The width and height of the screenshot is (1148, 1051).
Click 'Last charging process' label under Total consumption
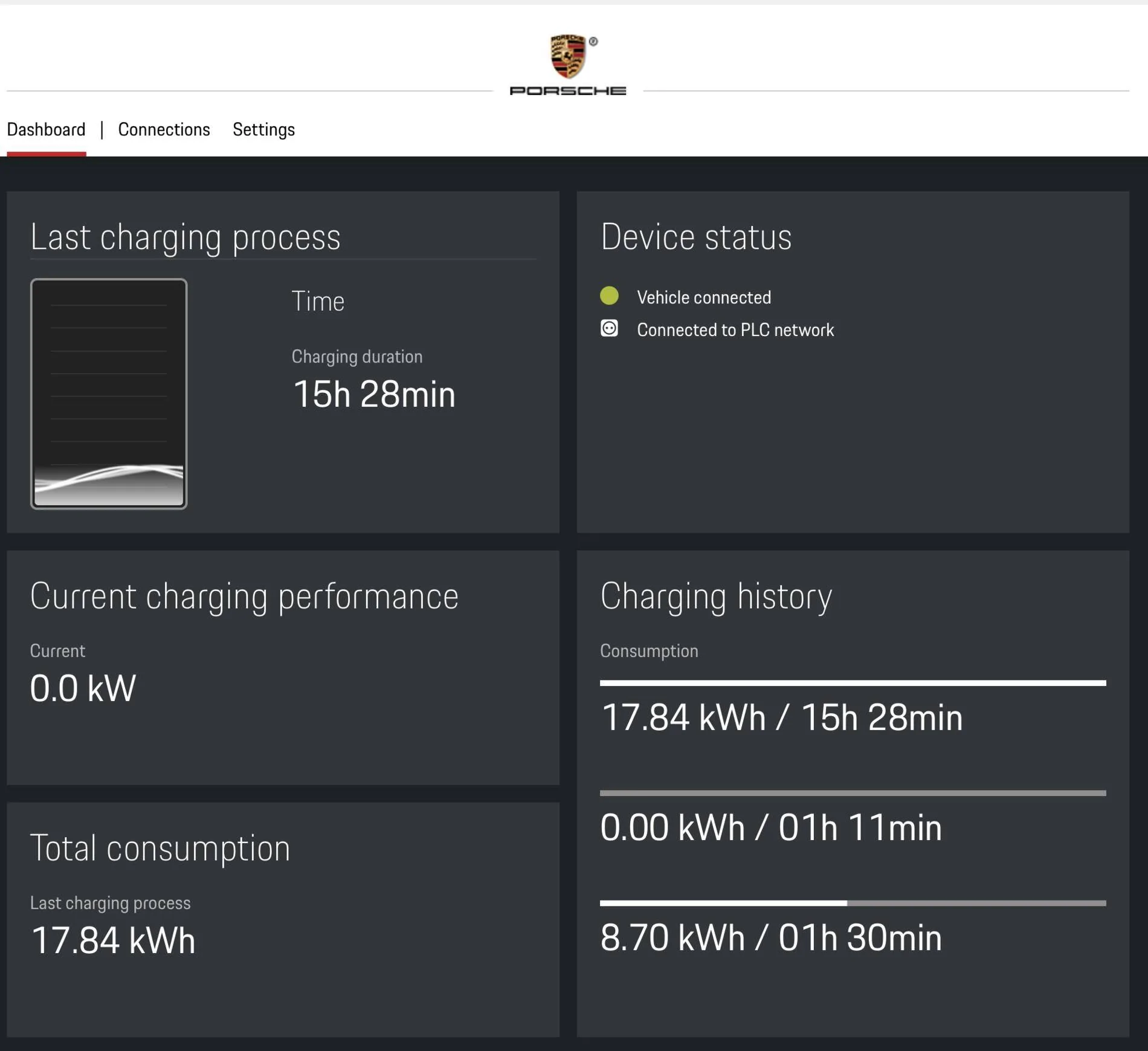pyautogui.click(x=111, y=903)
